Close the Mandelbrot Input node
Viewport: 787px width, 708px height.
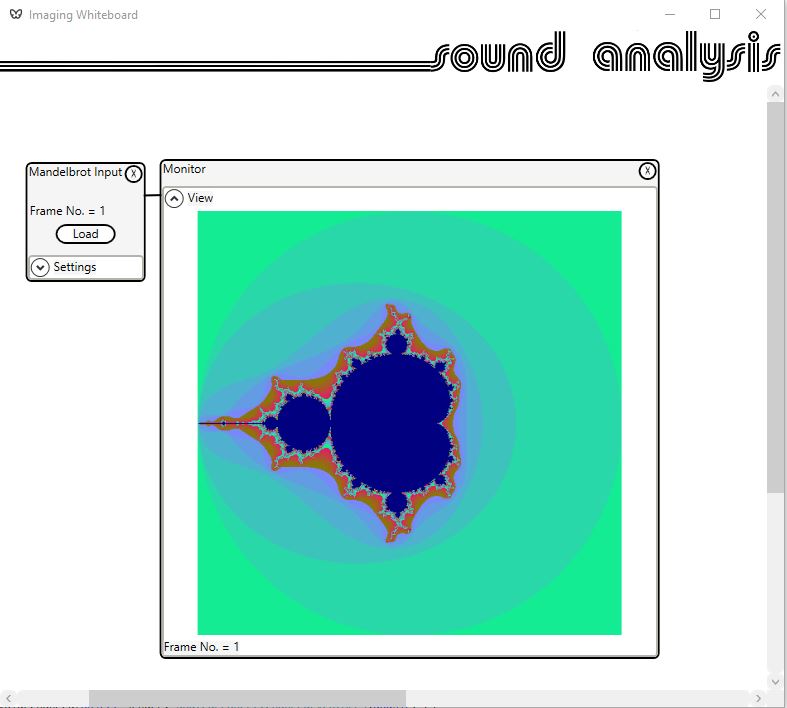tap(134, 174)
